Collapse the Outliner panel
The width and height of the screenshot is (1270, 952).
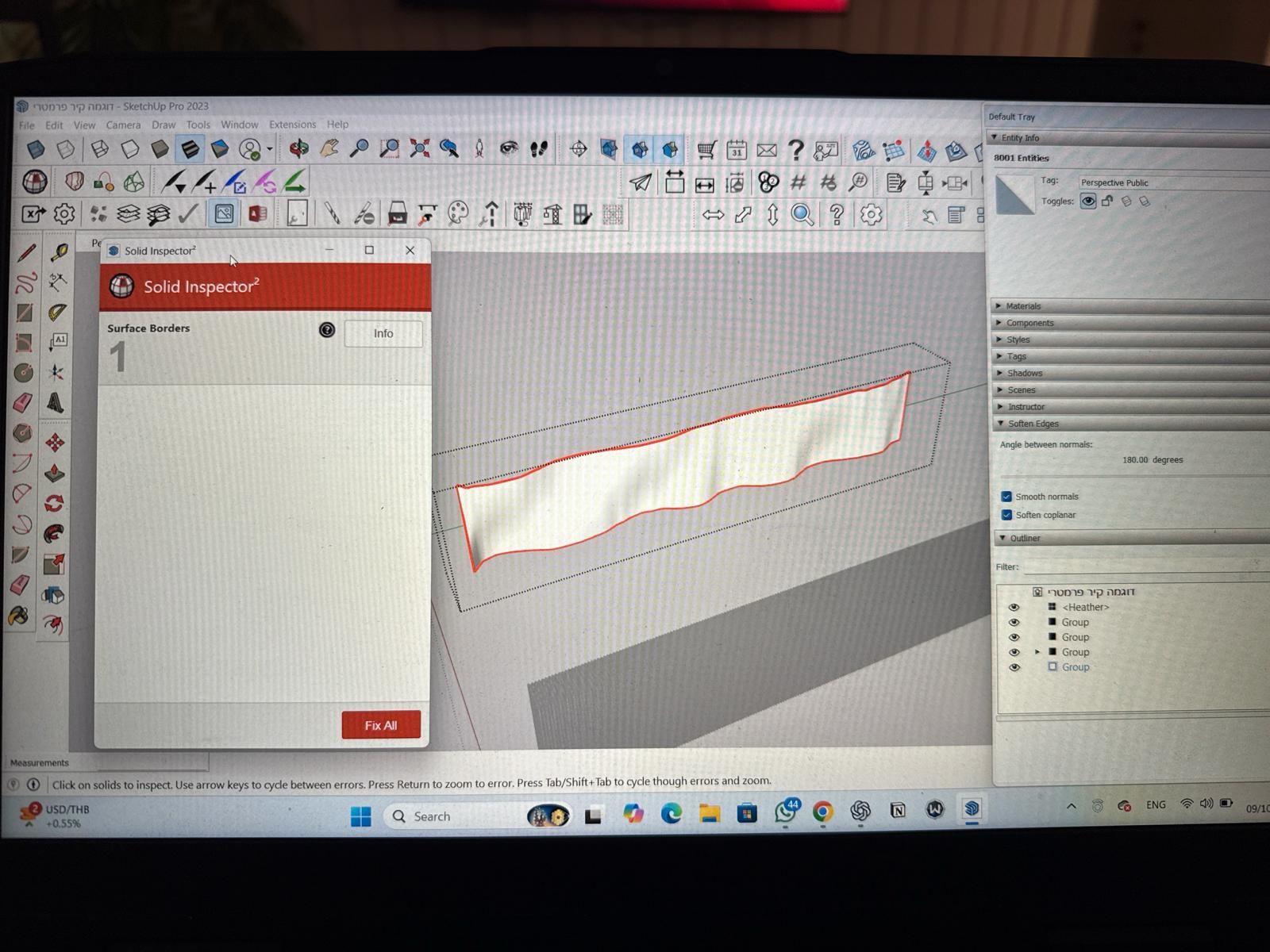1024,538
